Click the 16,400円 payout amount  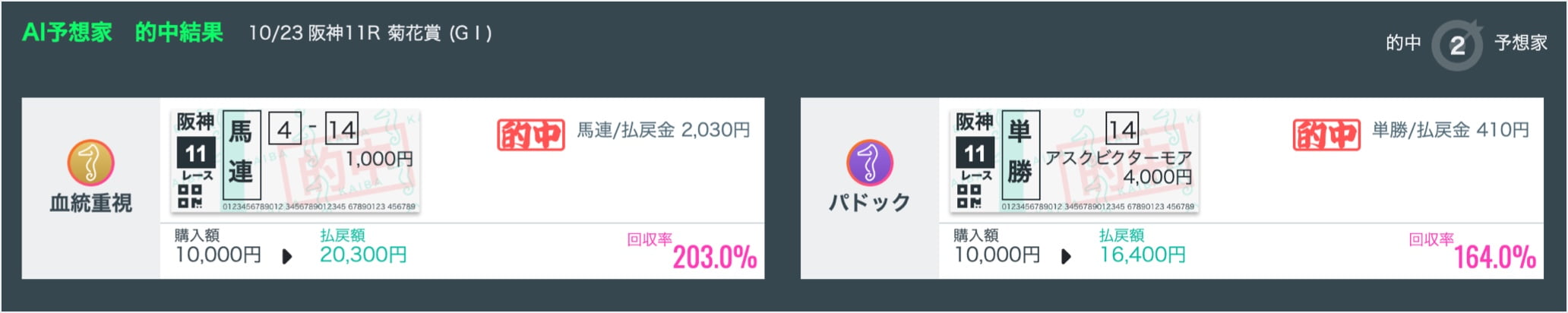pyautogui.click(x=1142, y=255)
